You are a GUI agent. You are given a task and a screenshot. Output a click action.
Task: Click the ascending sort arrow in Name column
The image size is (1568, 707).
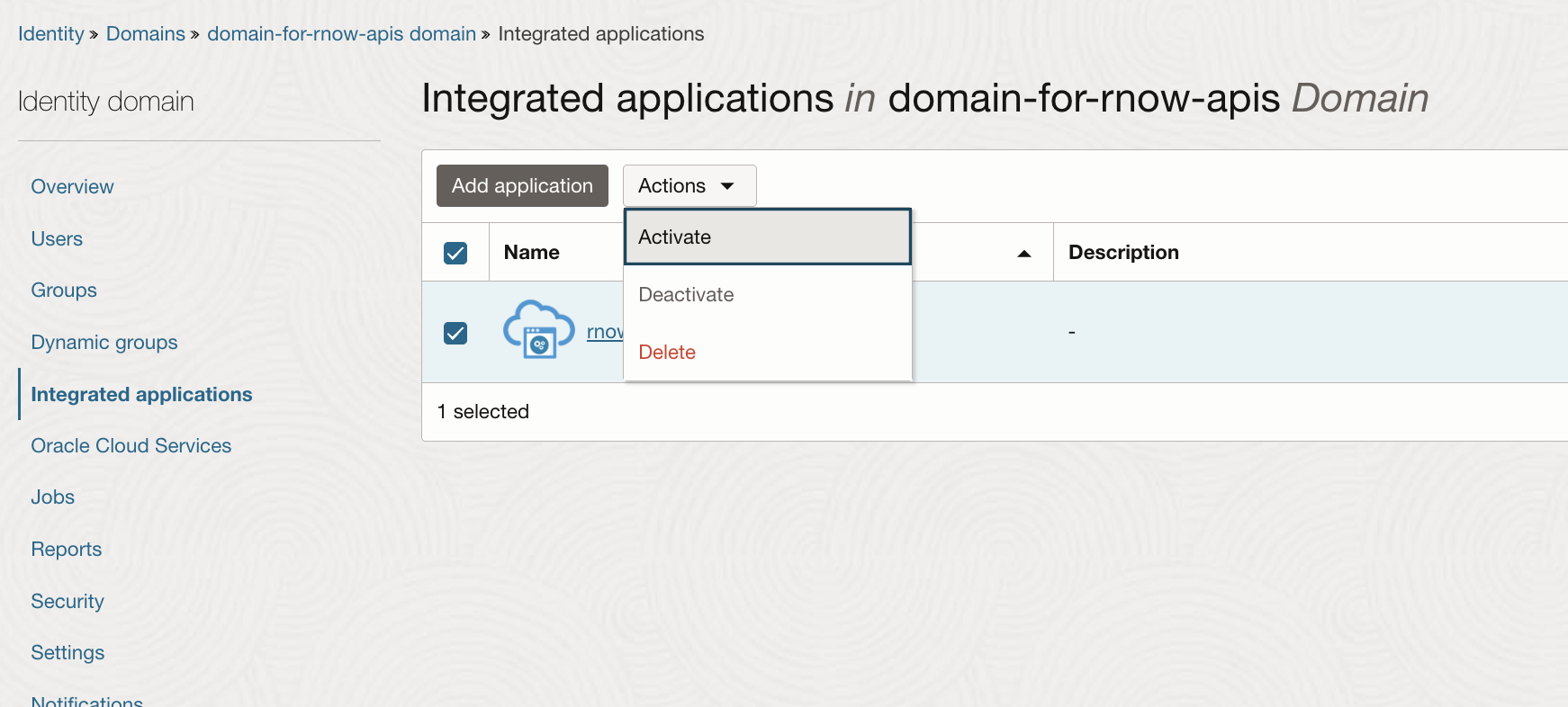[1023, 254]
